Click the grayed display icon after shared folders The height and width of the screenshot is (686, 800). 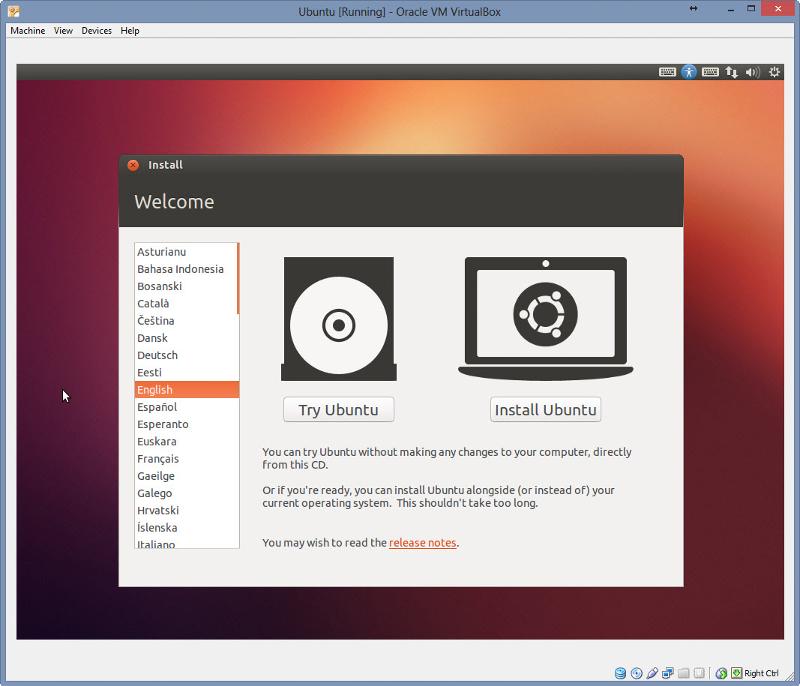tap(699, 673)
